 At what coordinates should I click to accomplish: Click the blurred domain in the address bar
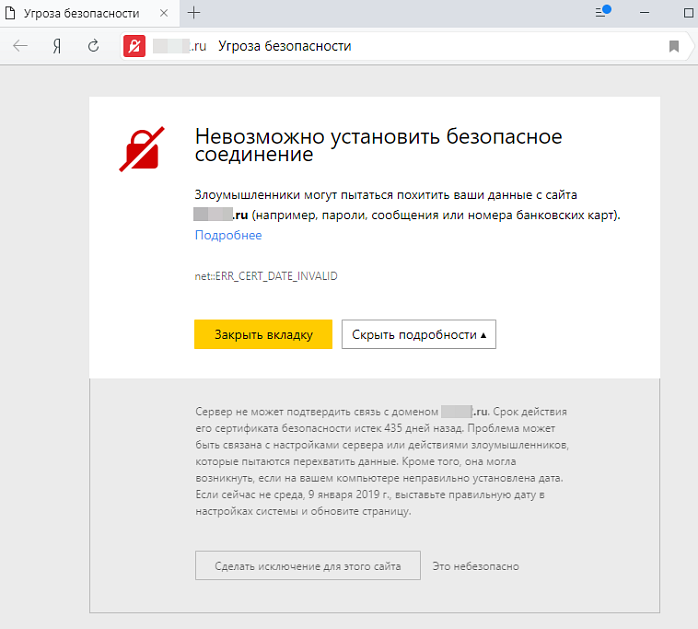pyautogui.click(x=179, y=46)
